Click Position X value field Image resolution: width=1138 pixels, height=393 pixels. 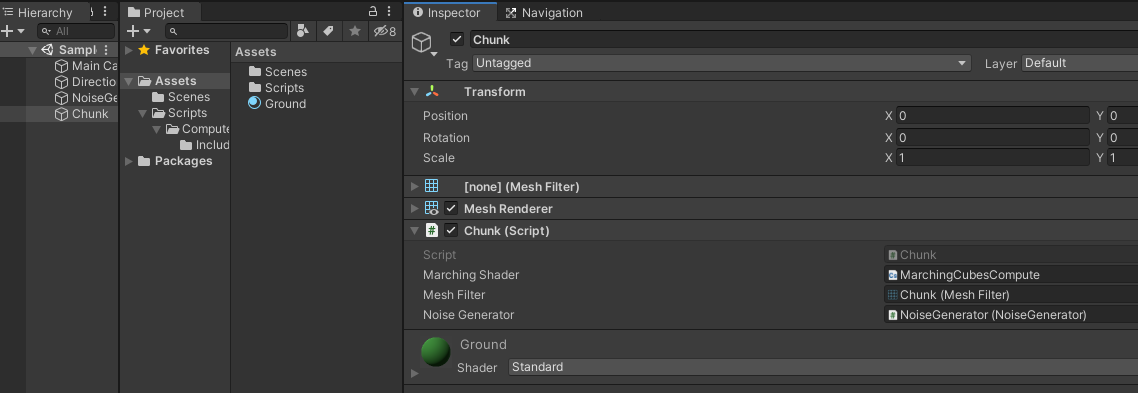pos(993,116)
